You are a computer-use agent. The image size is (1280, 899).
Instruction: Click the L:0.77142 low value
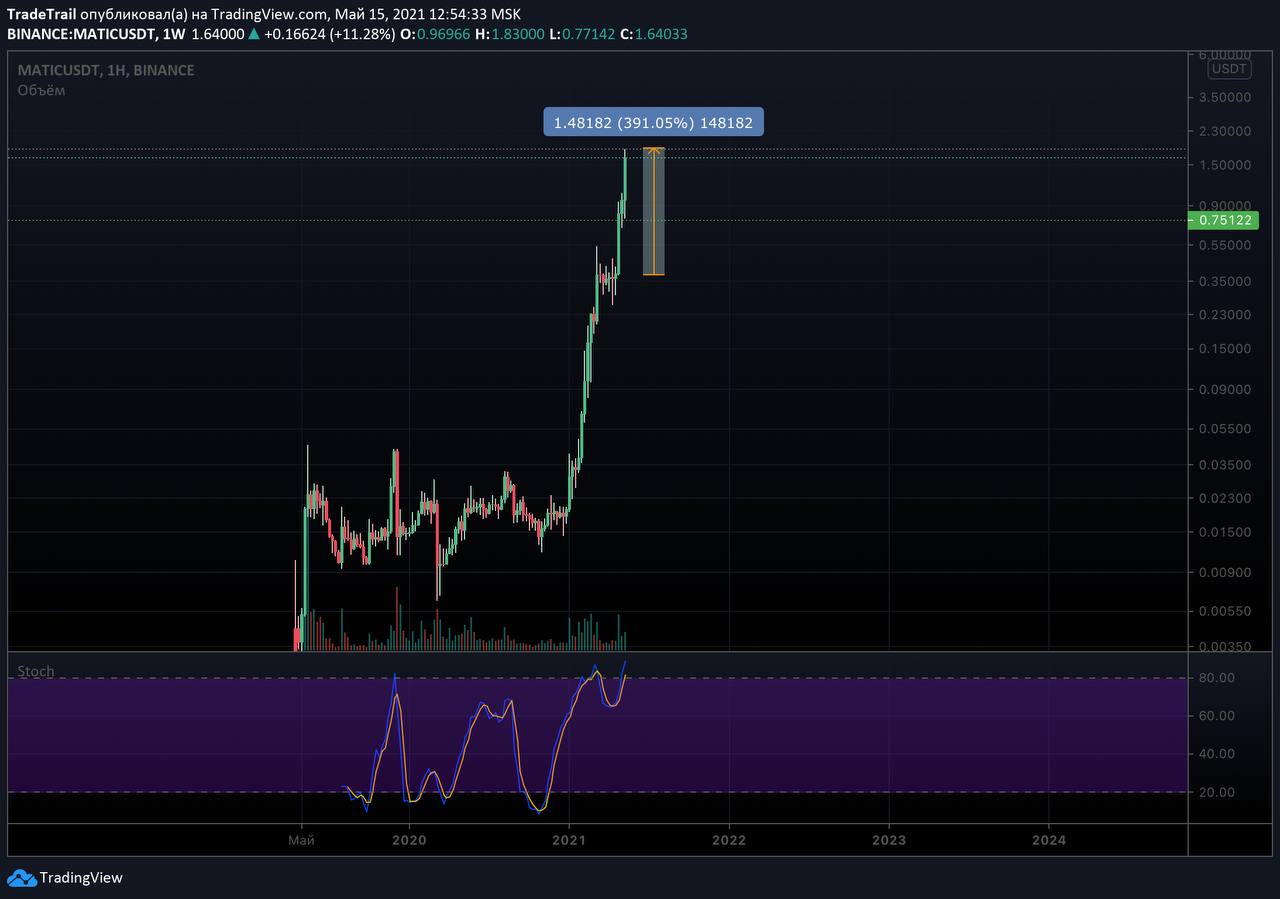tap(582, 34)
